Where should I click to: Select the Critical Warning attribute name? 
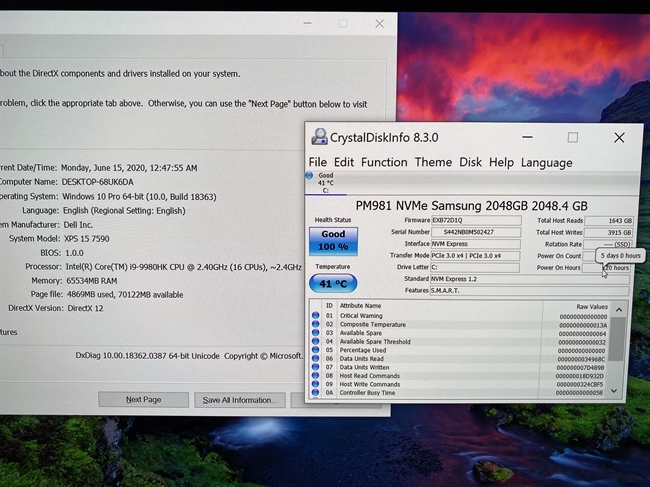[x=361, y=316]
